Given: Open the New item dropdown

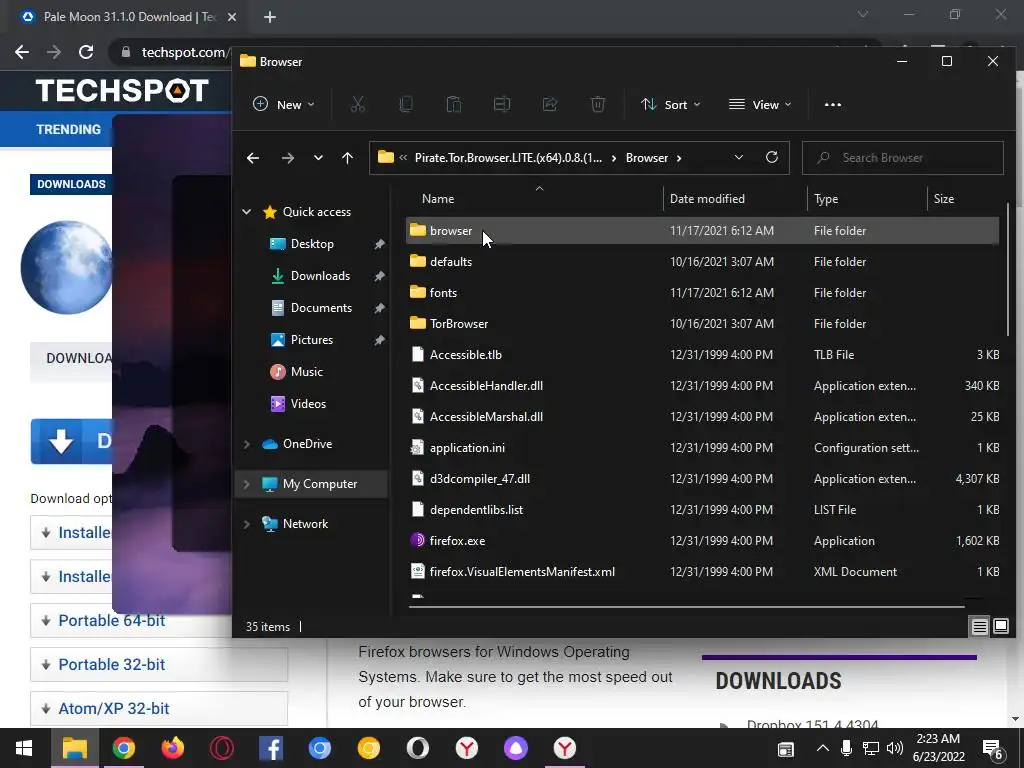Looking at the screenshot, I should (284, 104).
